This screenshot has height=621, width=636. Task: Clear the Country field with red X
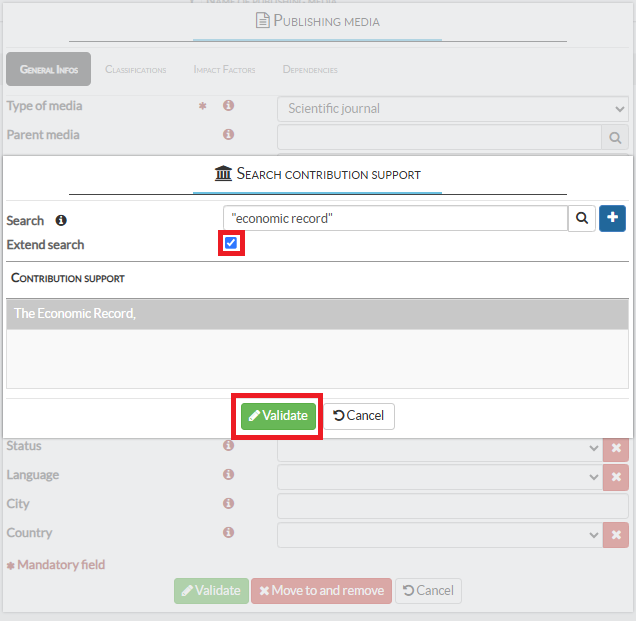(x=616, y=535)
